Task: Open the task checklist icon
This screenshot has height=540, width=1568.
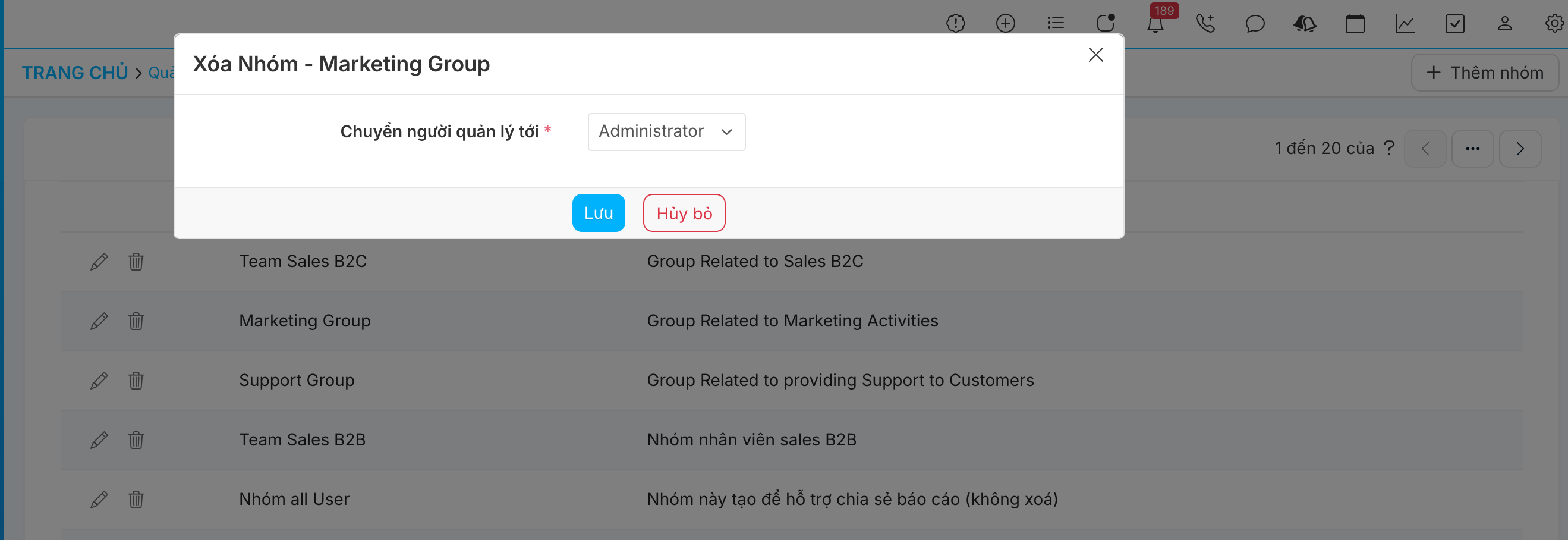Action: [x=1454, y=24]
